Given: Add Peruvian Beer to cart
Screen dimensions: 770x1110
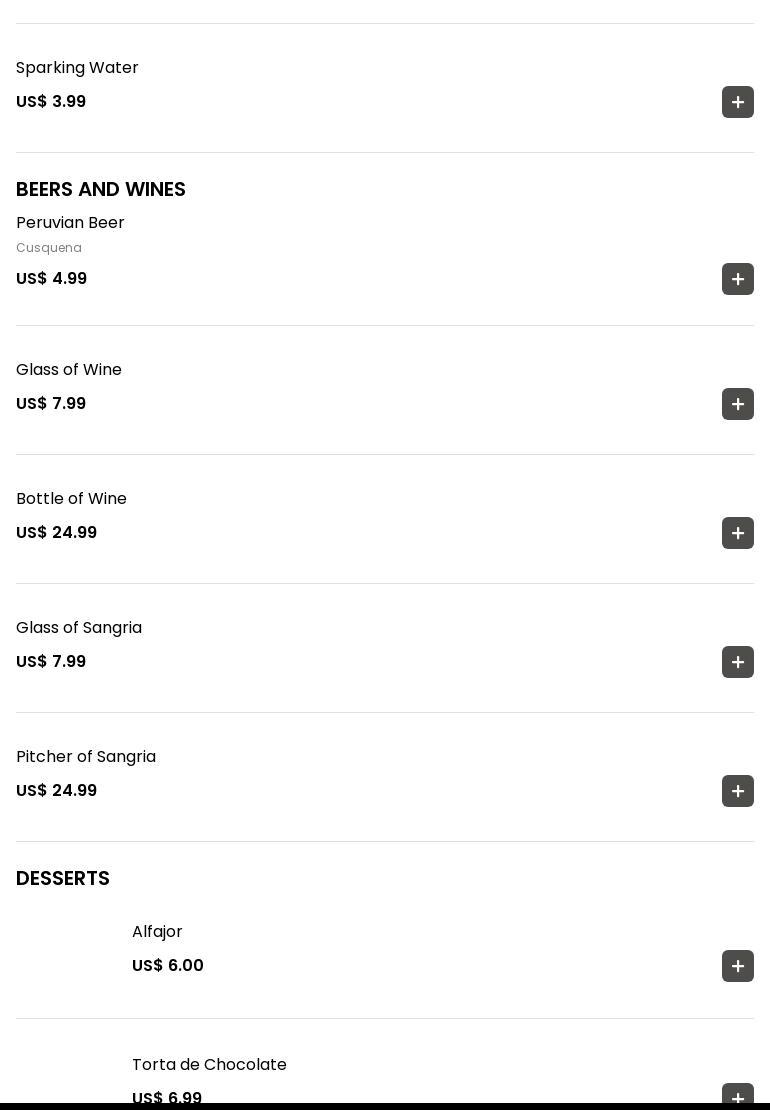Looking at the screenshot, I should [x=738, y=279].
